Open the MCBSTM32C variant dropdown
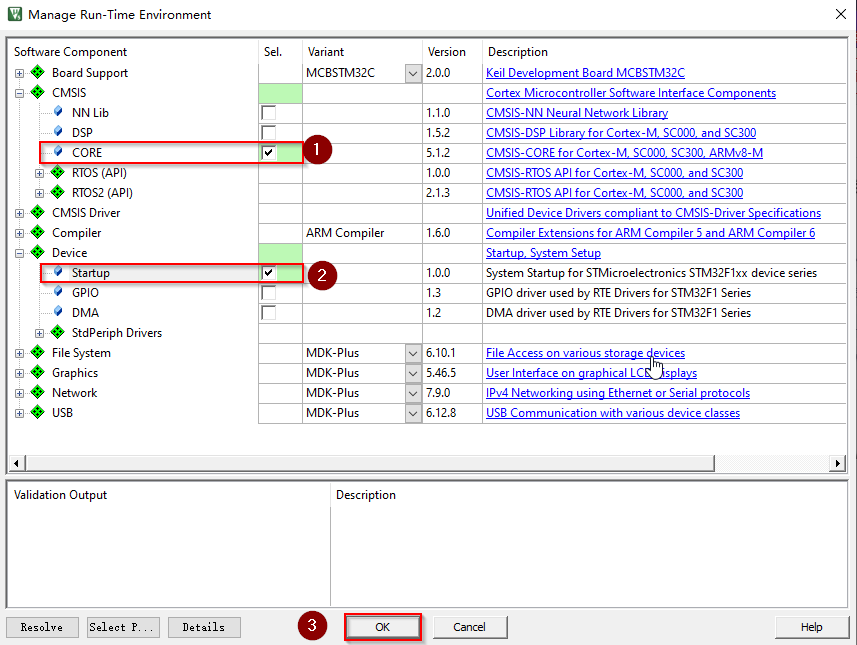Image resolution: width=857 pixels, height=645 pixels. tap(413, 73)
